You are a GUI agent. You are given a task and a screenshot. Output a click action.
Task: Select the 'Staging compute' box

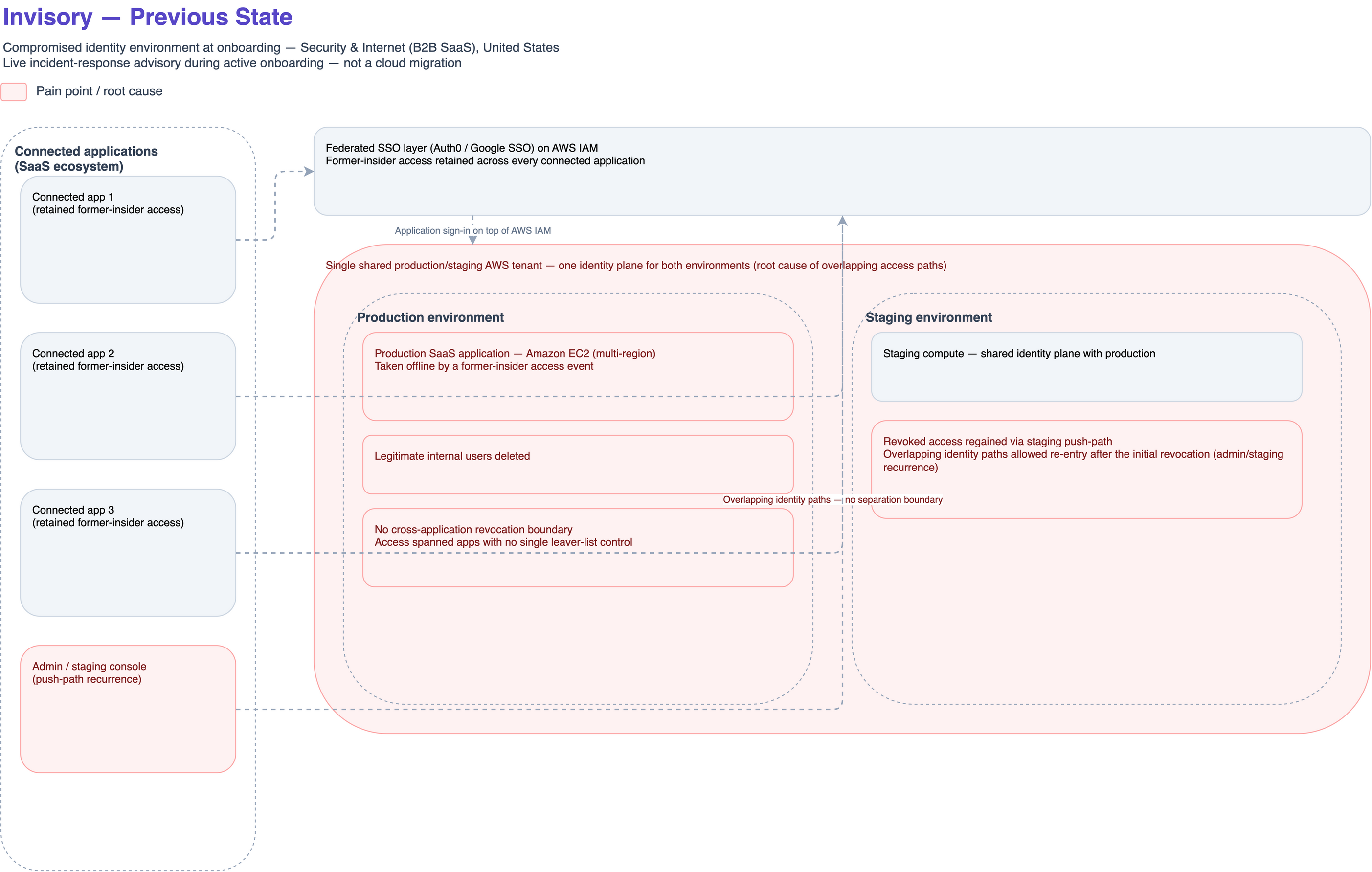click(x=1086, y=367)
